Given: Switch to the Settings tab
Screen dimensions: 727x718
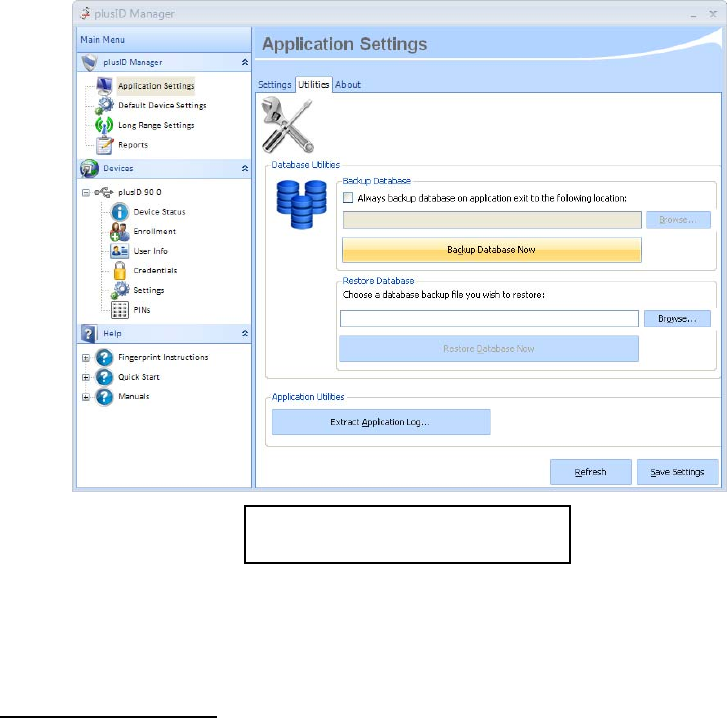Looking at the screenshot, I should pyautogui.click(x=274, y=85).
